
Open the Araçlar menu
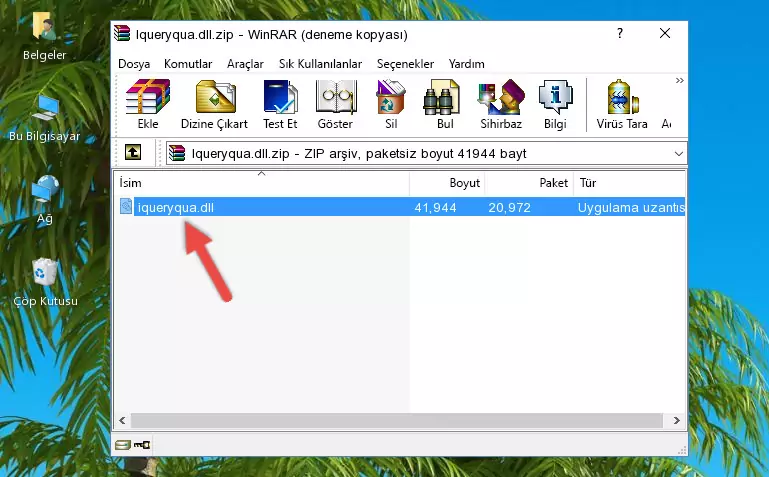[x=245, y=64]
